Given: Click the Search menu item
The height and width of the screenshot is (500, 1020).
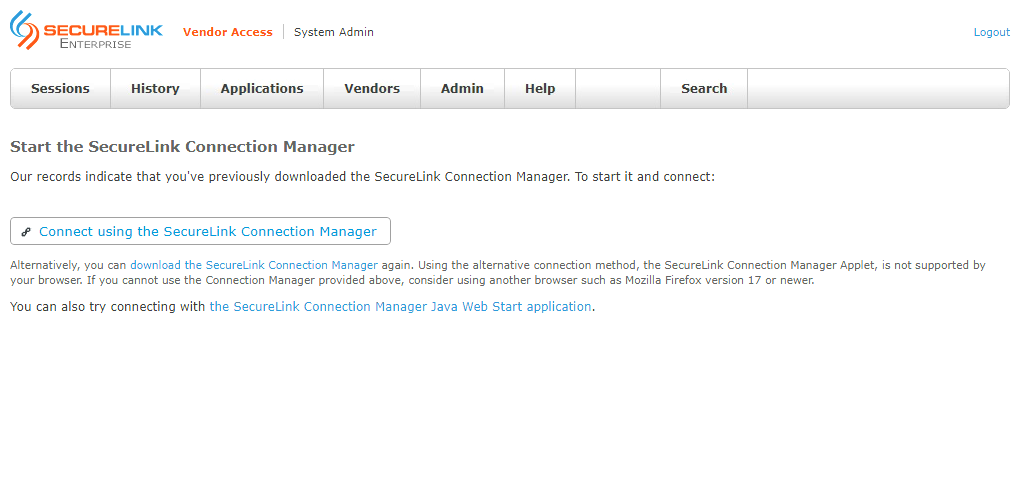Looking at the screenshot, I should pos(704,89).
